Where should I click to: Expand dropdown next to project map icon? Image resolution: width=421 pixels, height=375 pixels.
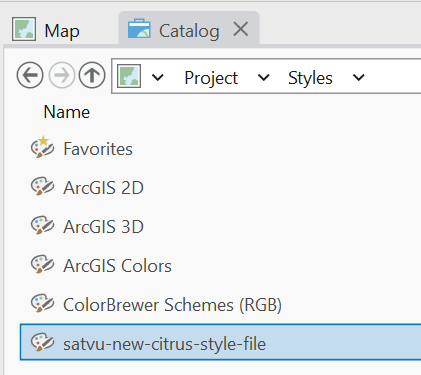158,77
